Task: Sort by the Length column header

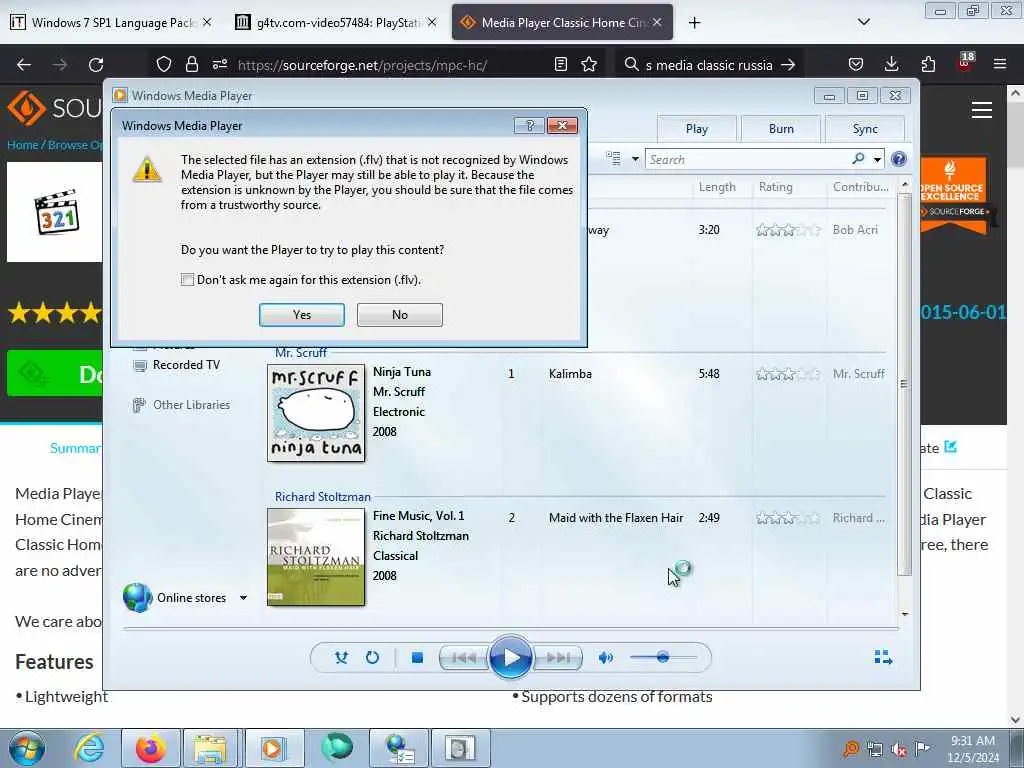Action: [x=717, y=187]
